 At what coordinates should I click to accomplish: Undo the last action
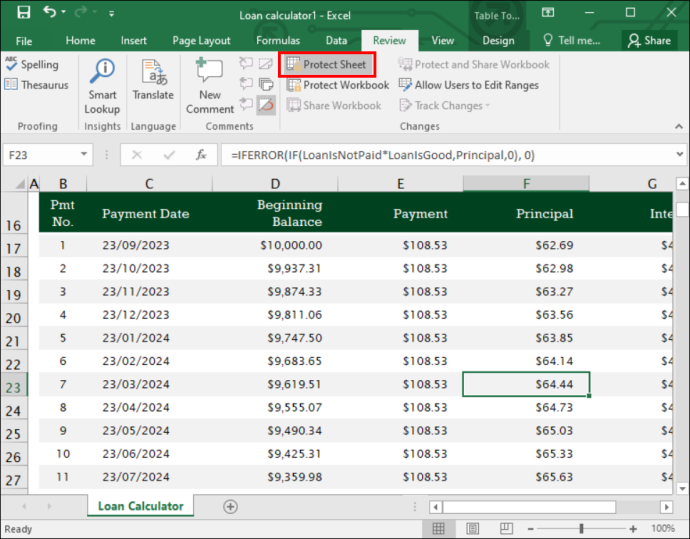pos(50,12)
